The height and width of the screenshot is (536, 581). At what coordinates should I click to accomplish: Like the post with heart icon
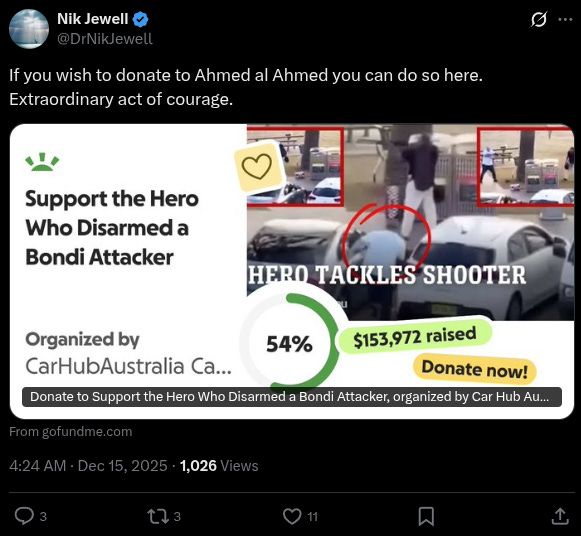(x=292, y=516)
